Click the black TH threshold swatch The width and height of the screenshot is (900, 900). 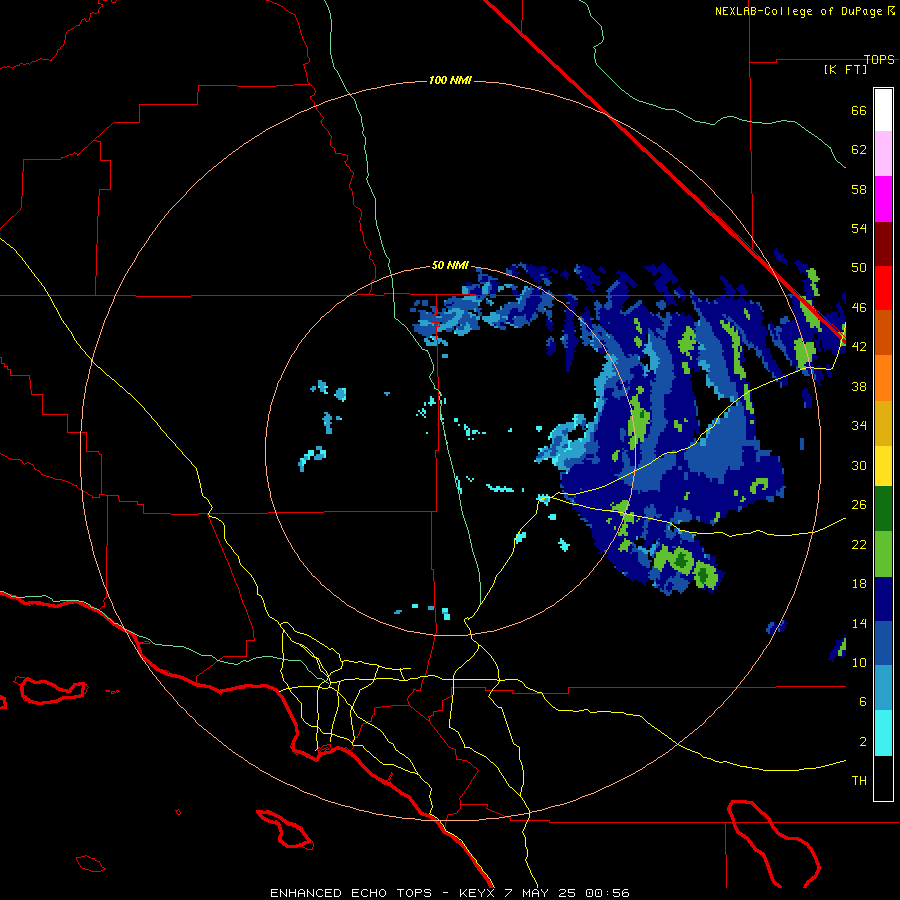[x=883, y=778]
